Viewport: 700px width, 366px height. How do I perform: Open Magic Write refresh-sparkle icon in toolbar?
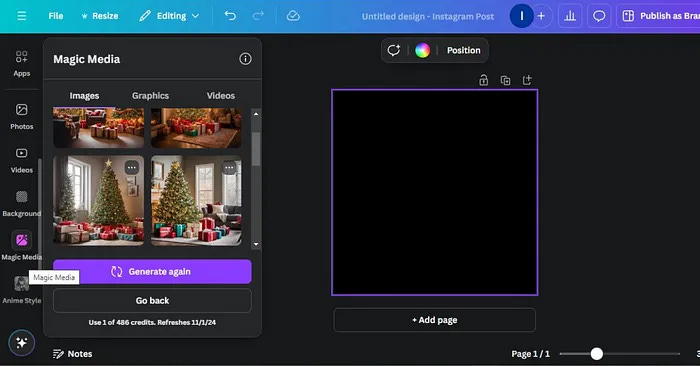(x=393, y=50)
